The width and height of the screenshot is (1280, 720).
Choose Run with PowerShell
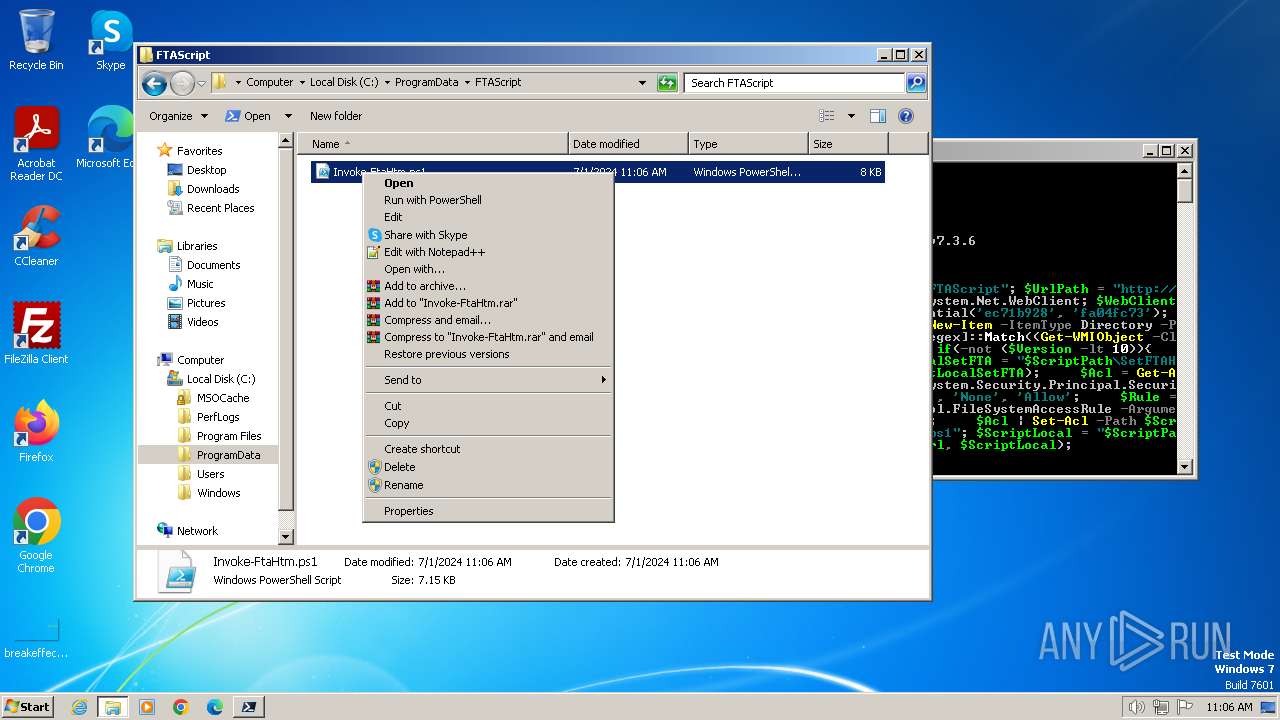pyautogui.click(x=488, y=200)
